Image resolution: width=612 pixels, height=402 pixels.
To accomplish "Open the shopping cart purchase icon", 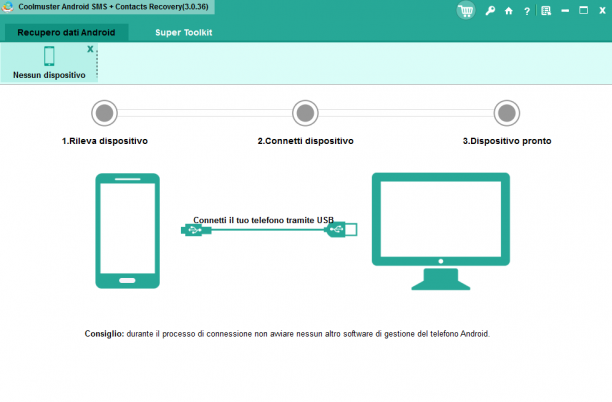I will click(x=466, y=11).
